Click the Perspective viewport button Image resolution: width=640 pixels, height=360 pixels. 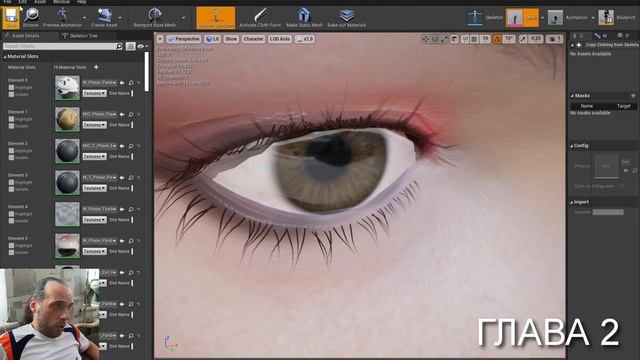[x=184, y=39]
